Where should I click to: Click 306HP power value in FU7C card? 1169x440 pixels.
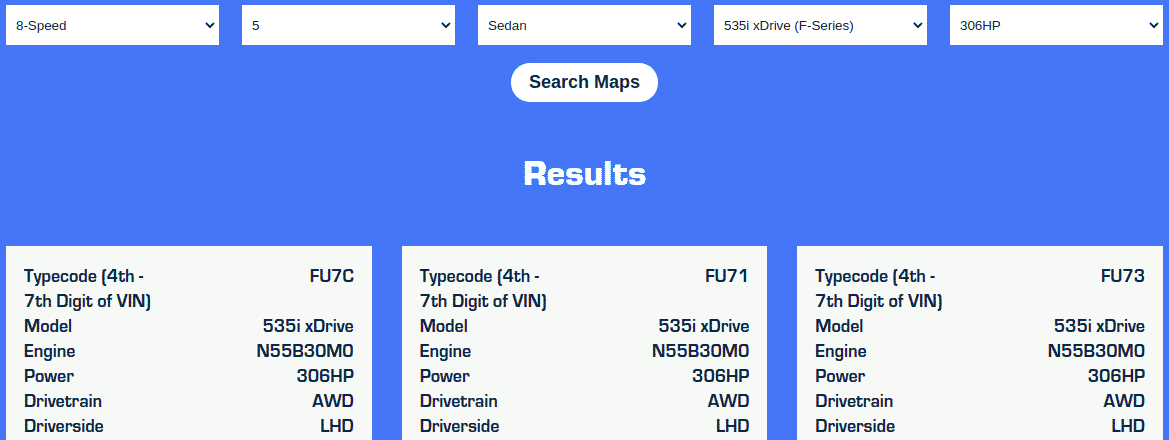(325, 376)
